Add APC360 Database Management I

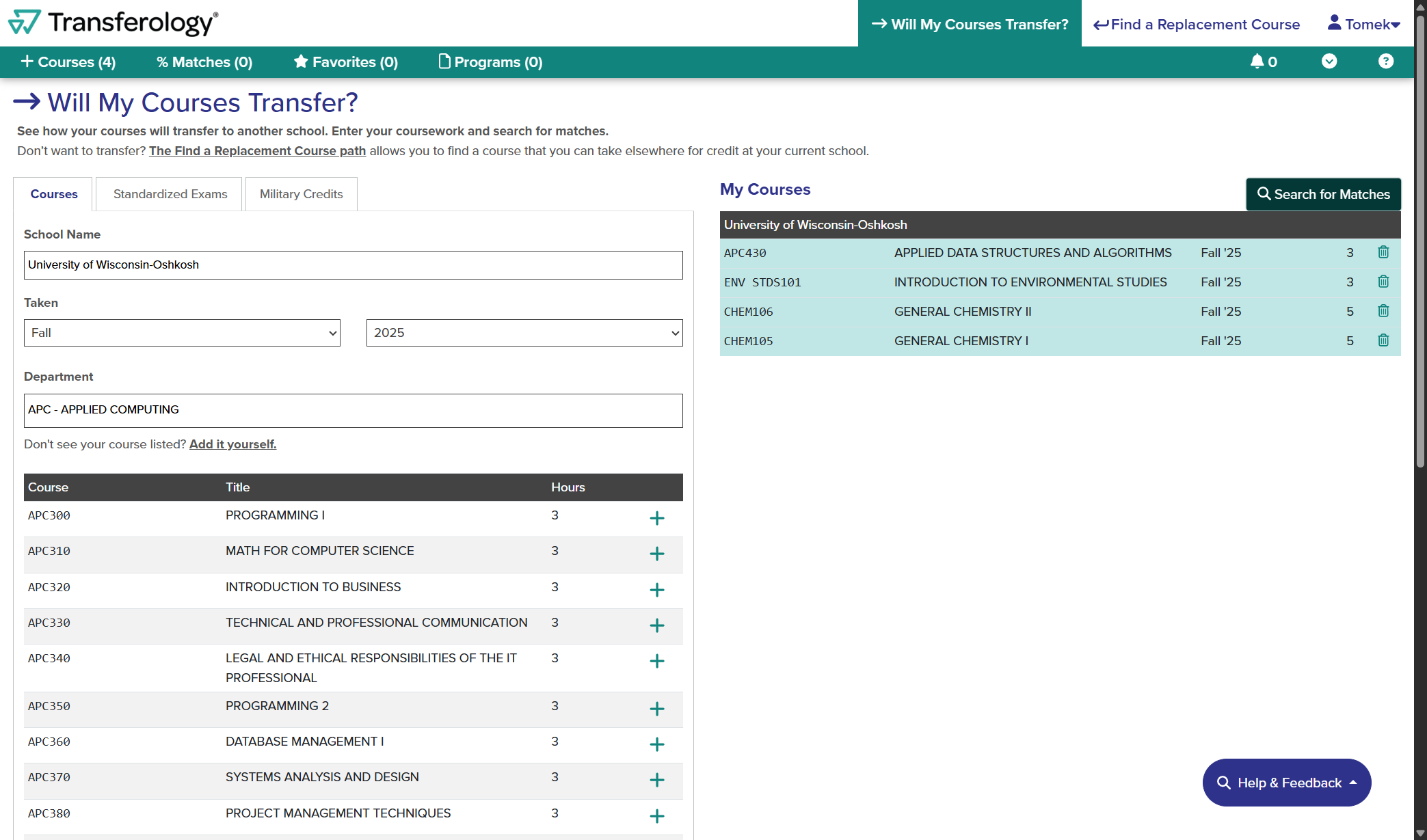[x=656, y=744]
